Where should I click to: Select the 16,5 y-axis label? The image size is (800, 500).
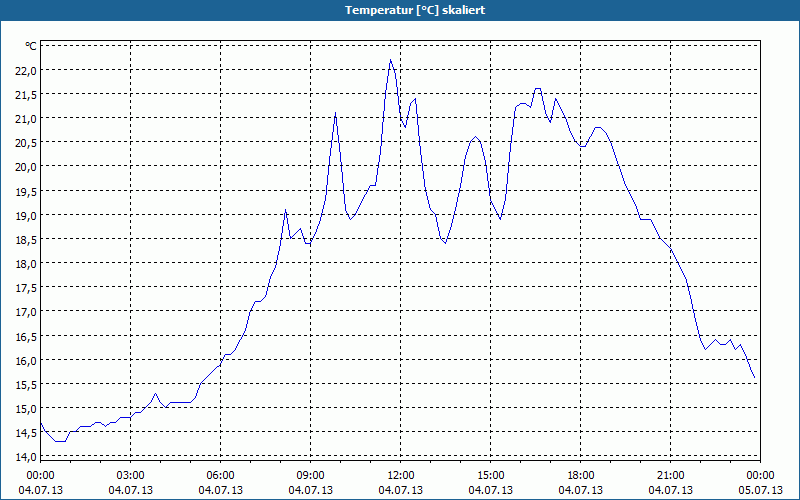point(26,336)
